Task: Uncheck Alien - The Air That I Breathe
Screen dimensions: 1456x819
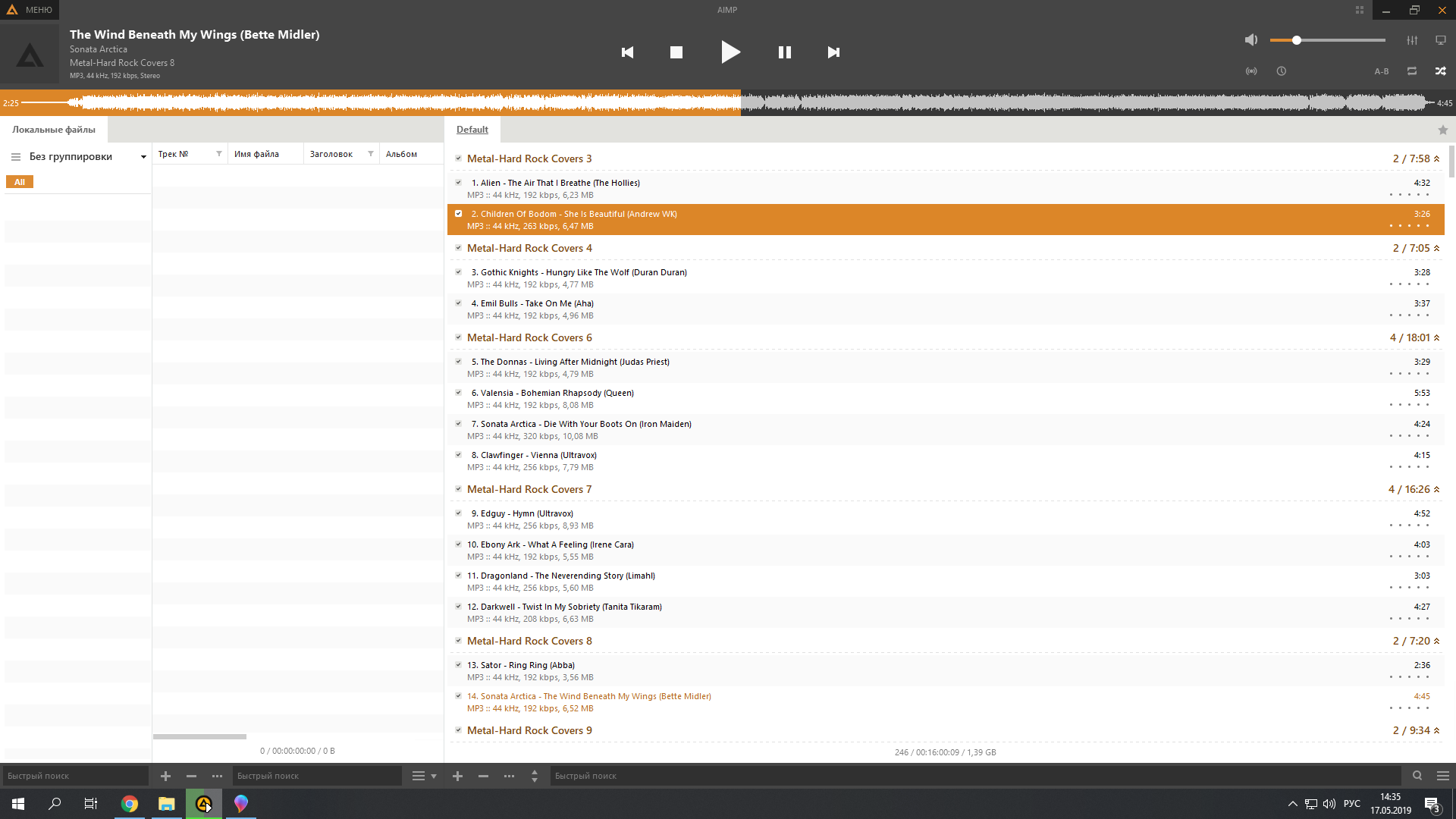Action: pos(458,183)
